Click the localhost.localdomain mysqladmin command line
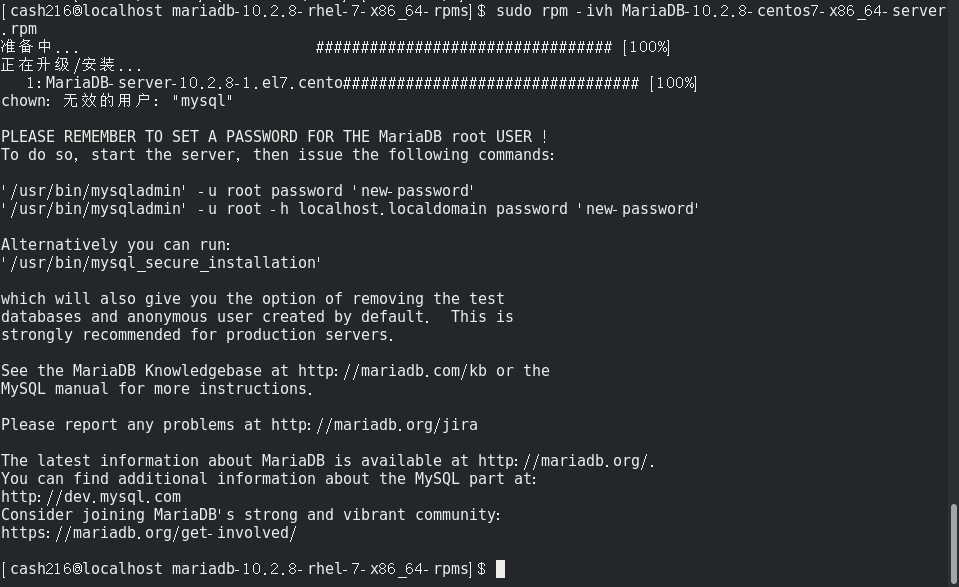 coord(350,209)
